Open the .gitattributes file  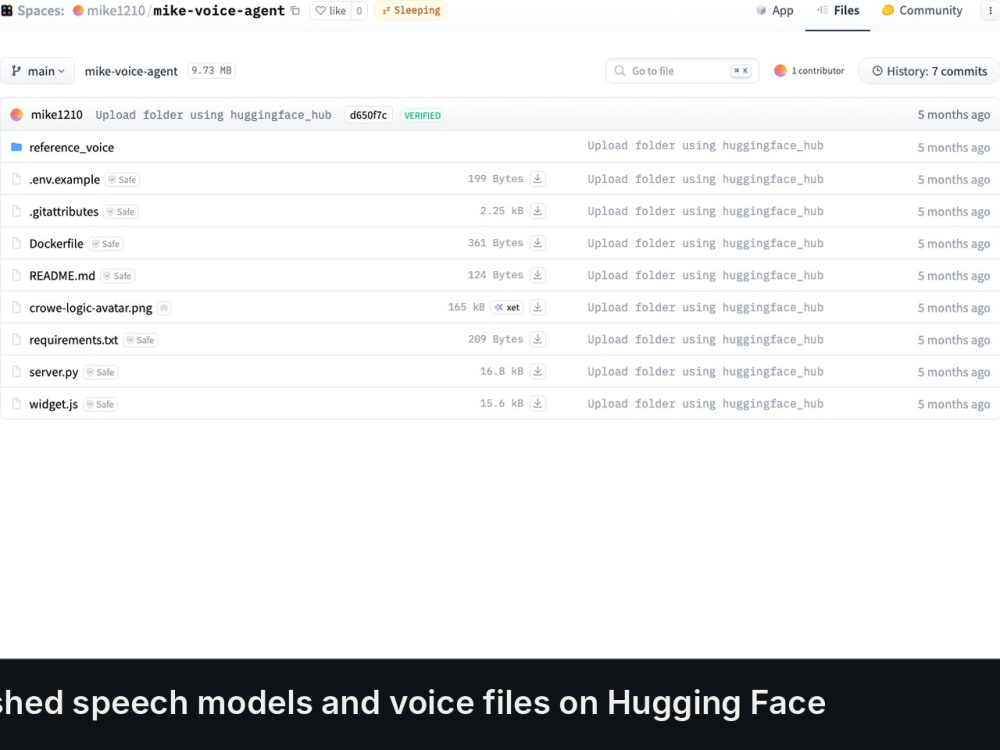coord(64,212)
